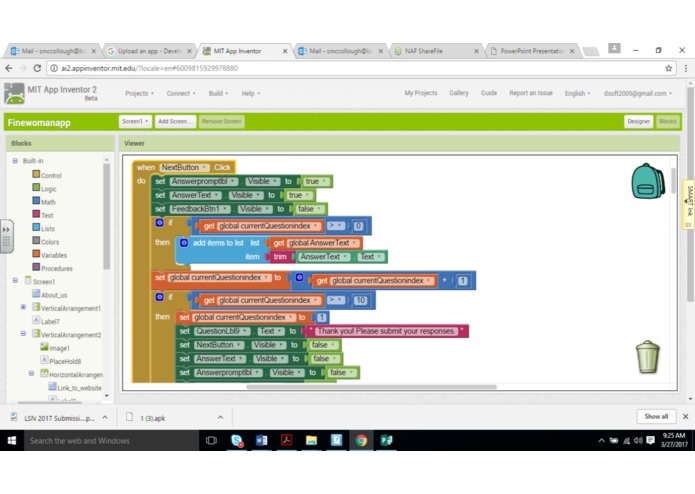Open the mutator on the addition block
695x494 pixels.
(x=300, y=277)
